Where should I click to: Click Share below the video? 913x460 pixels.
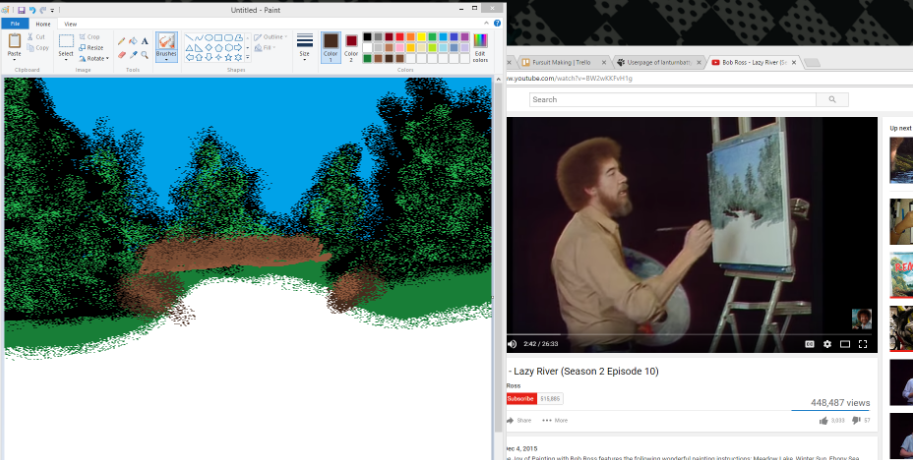pyautogui.click(x=519, y=420)
